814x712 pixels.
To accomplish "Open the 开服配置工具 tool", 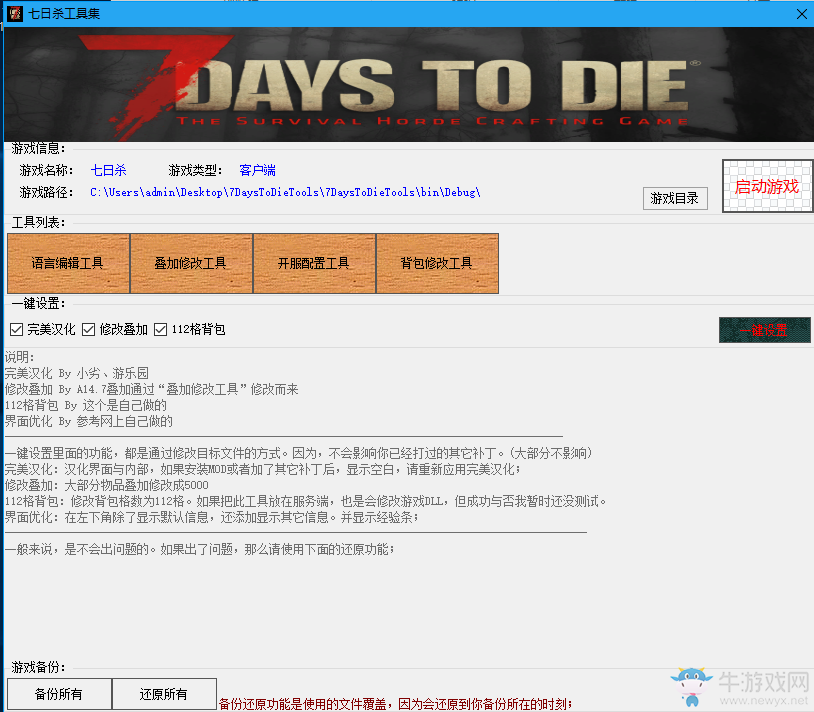I will click(x=314, y=263).
